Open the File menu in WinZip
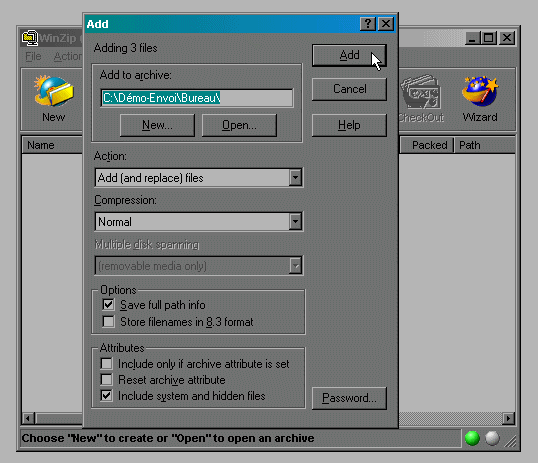 (x=33, y=56)
